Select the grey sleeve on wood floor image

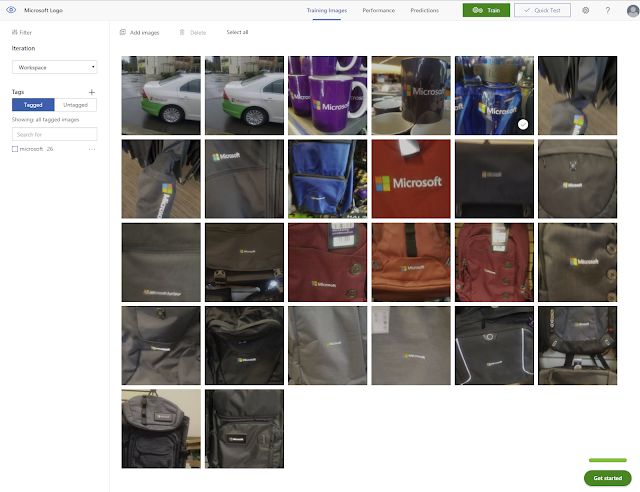click(x=161, y=178)
